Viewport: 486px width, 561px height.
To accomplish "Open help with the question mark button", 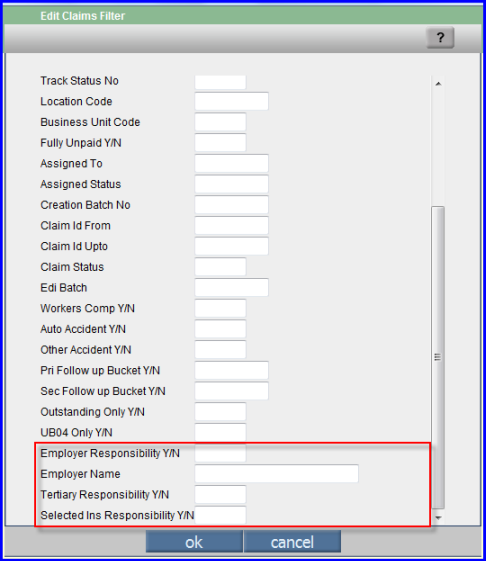I will pos(440,38).
